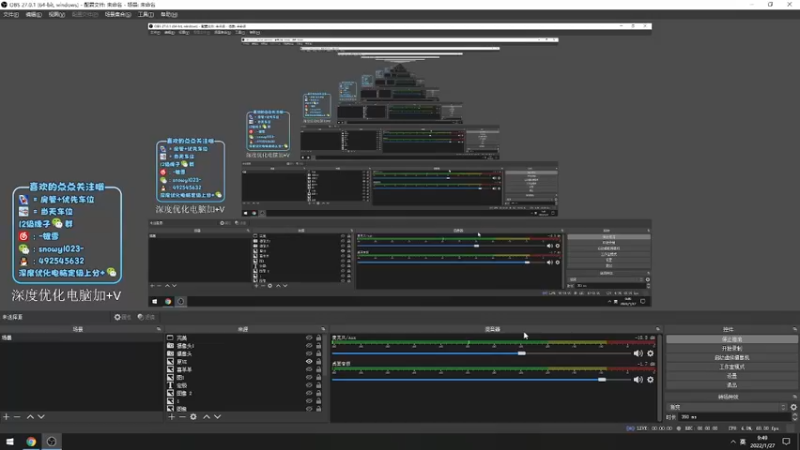Click the OBS Studio taskbar icon
This screenshot has height=450, width=800.
(x=52, y=442)
